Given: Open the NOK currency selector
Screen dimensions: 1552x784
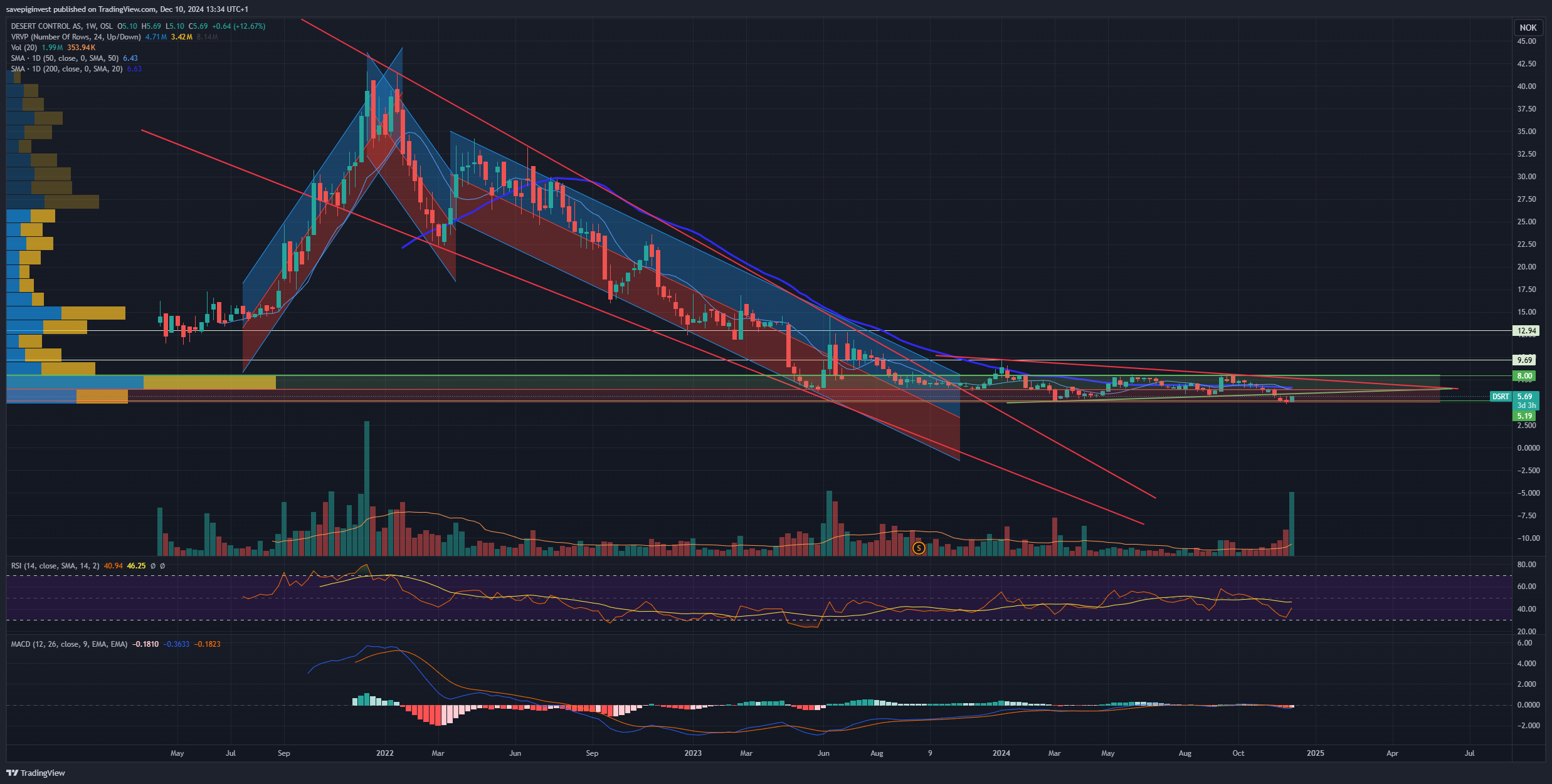Looking at the screenshot, I should tap(1528, 28).
